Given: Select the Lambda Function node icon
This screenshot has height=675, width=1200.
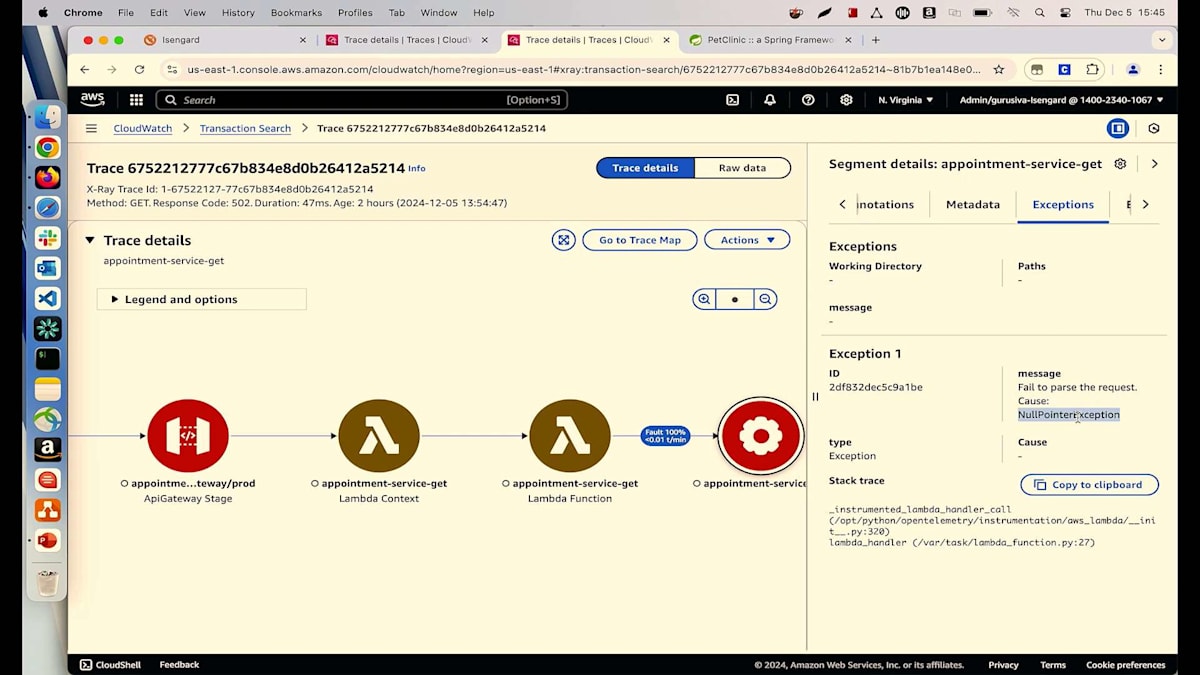Looking at the screenshot, I should coord(570,436).
